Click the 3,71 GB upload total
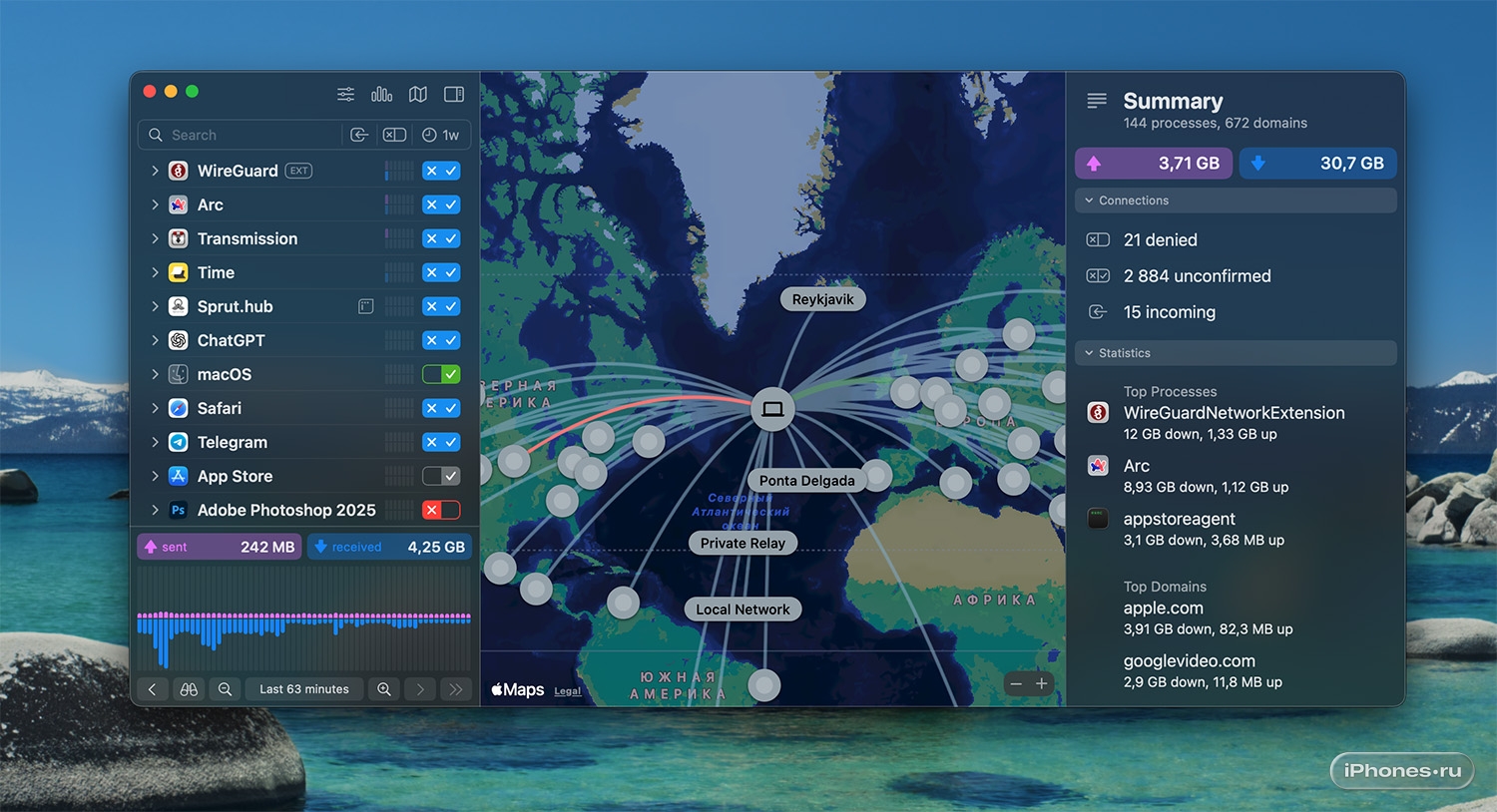1497x812 pixels. (1154, 164)
